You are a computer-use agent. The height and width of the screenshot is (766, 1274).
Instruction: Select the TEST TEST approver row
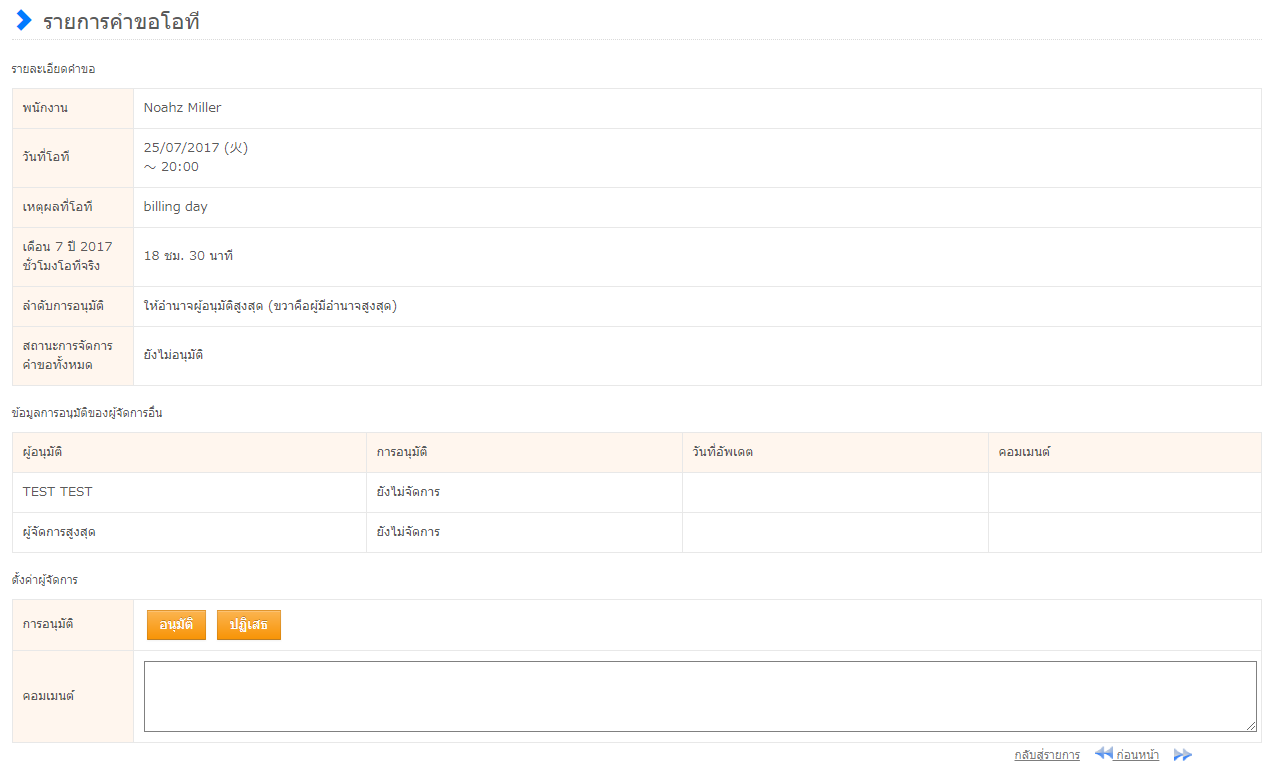coord(57,492)
